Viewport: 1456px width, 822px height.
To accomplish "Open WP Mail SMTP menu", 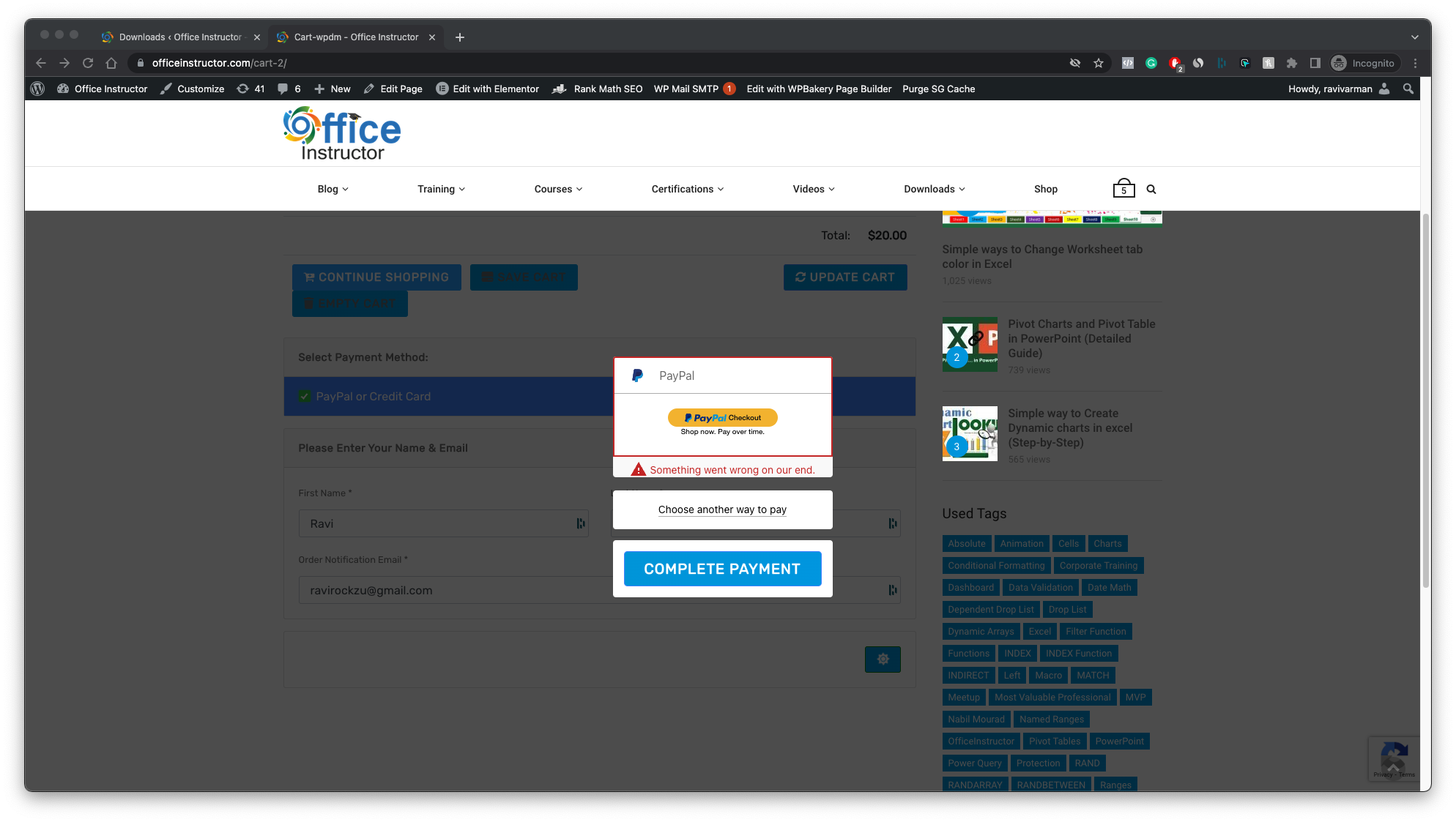I will 694,89.
